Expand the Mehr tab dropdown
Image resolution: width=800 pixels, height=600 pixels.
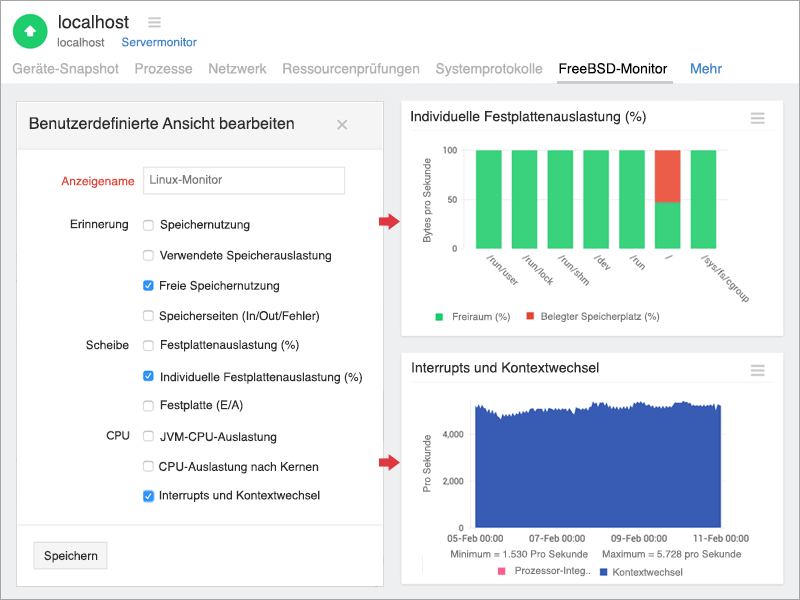pyautogui.click(x=705, y=69)
